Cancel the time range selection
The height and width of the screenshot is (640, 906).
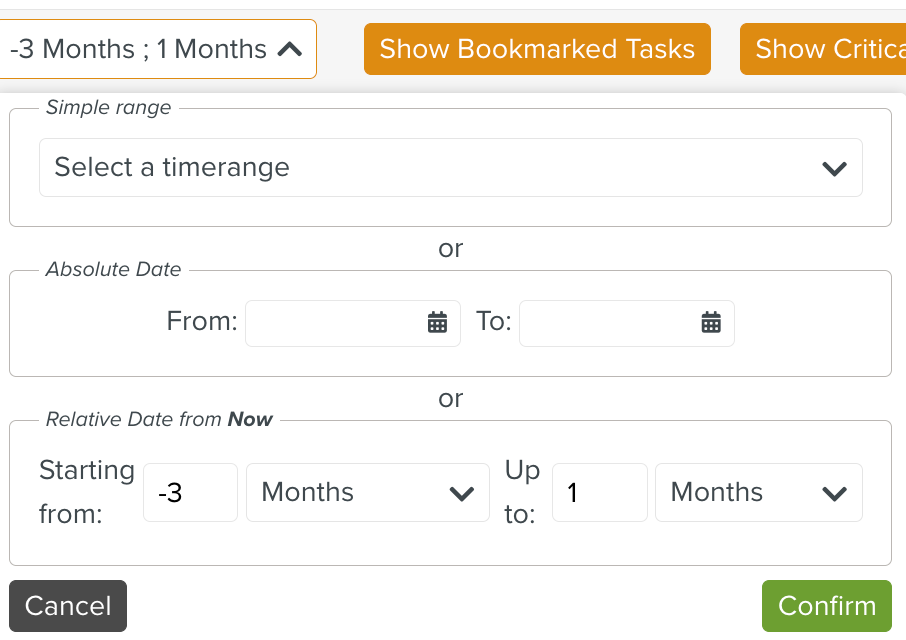click(68, 606)
